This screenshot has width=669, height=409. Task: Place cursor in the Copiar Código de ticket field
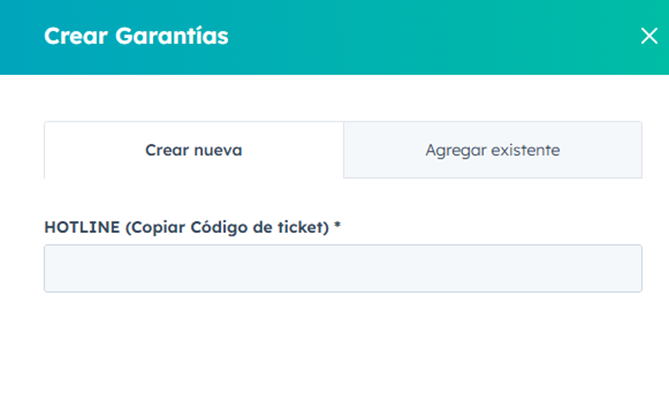[x=343, y=269]
